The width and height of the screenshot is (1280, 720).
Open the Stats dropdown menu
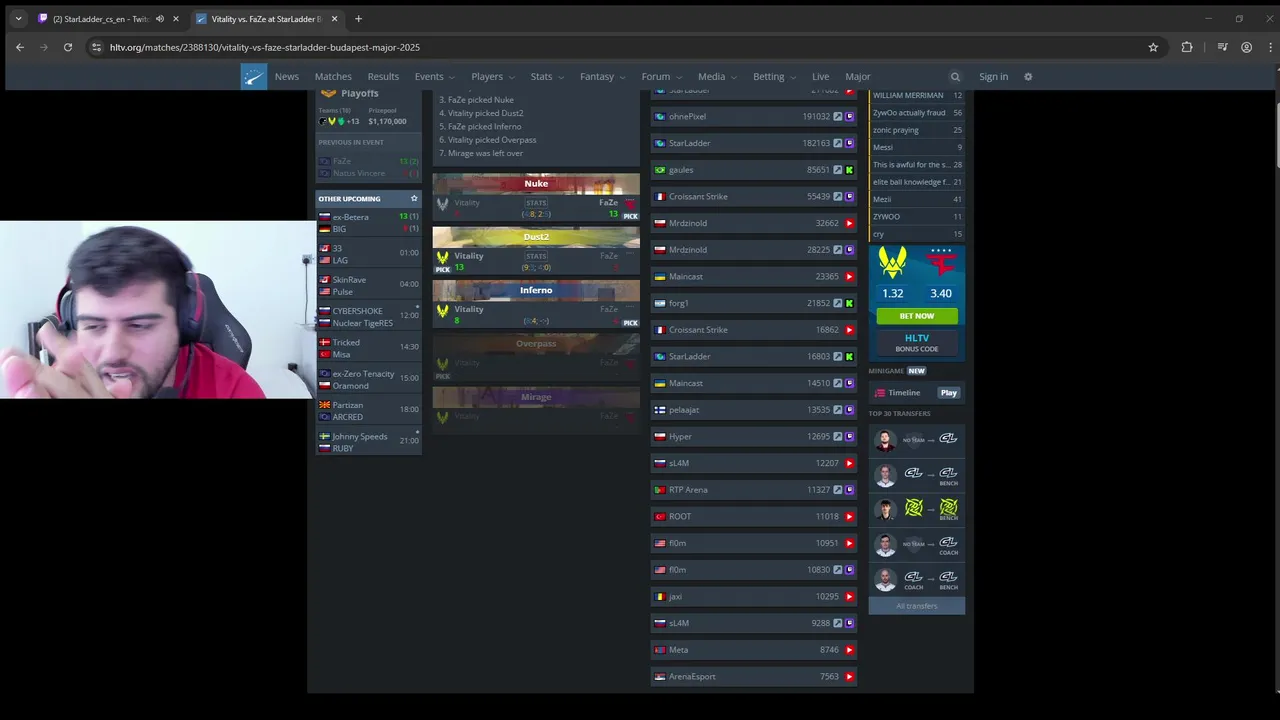click(x=547, y=77)
